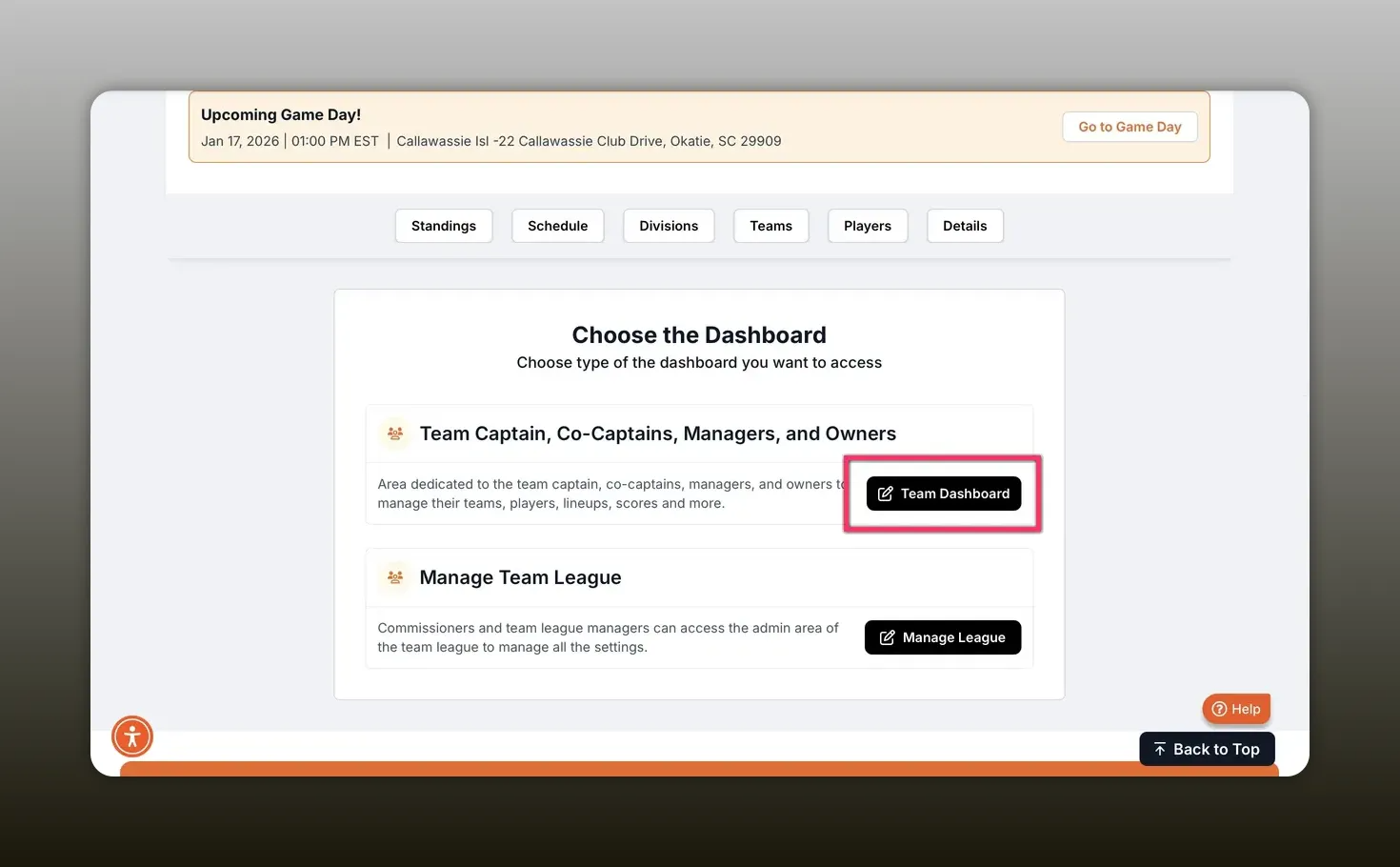Click the Help button

pyautogui.click(x=1236, y=709)
